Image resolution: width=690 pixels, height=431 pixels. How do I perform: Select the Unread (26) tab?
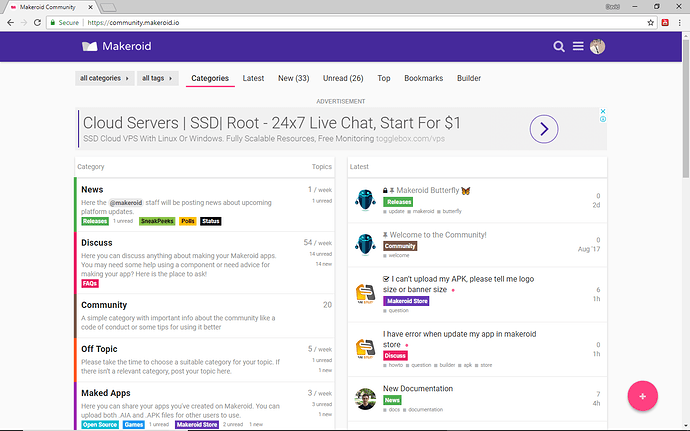pyautogui.click(x=342, y=78)
